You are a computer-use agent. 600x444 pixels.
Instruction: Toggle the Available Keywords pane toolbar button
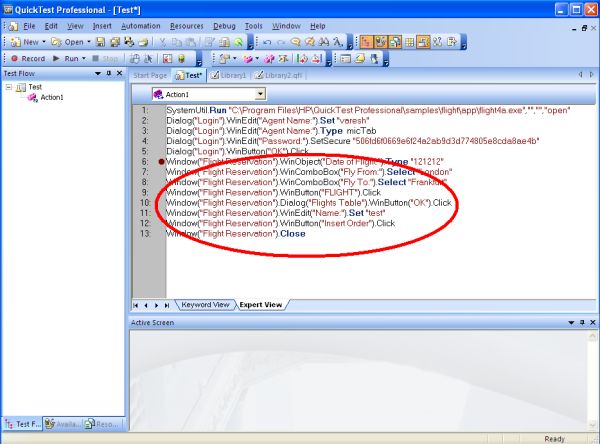[x=381, y=42]
